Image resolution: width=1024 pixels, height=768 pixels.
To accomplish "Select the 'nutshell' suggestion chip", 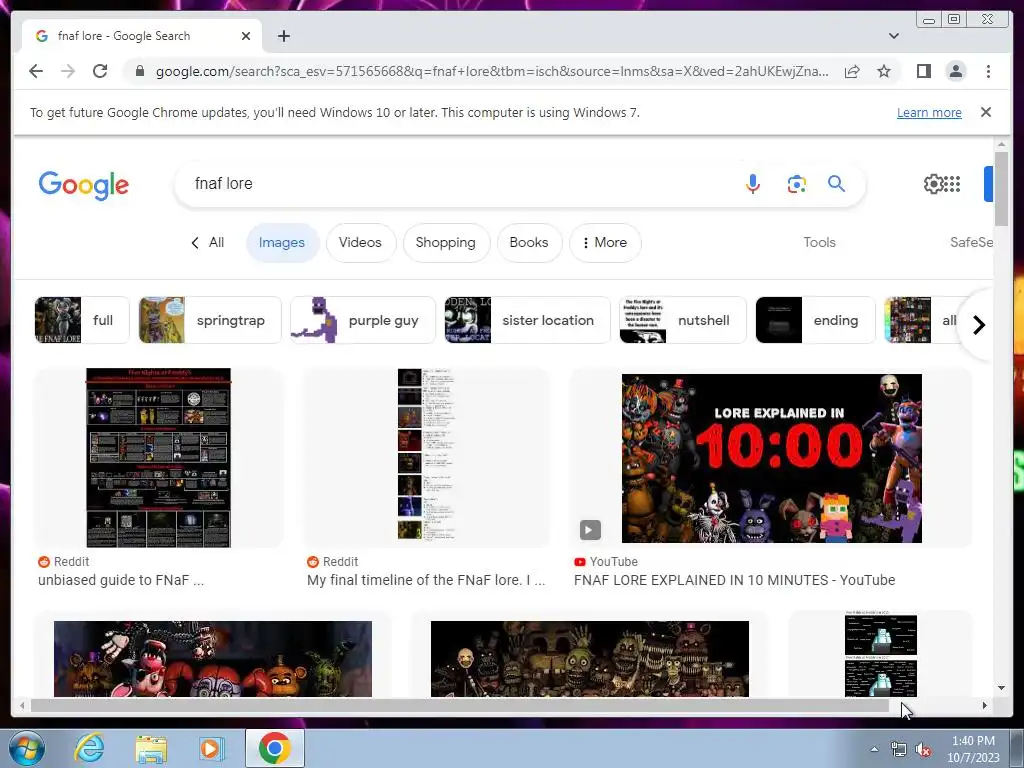I will (682, 320).
